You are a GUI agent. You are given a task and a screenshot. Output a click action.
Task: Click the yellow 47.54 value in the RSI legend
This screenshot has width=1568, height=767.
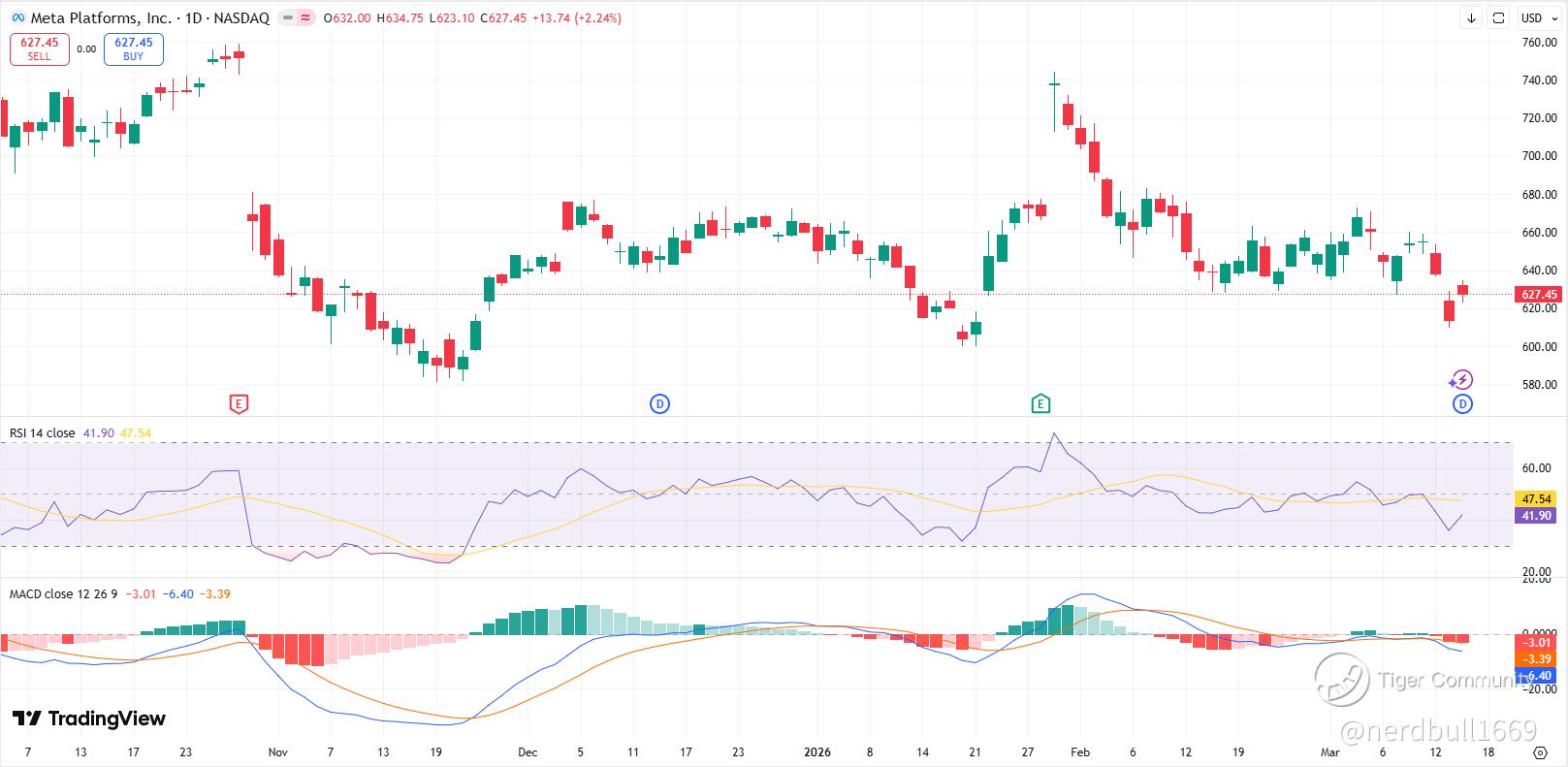(x=135, y=432)
